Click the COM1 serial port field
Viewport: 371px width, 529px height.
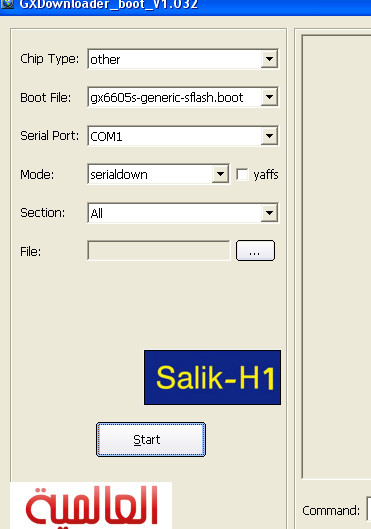pos(183,136)
